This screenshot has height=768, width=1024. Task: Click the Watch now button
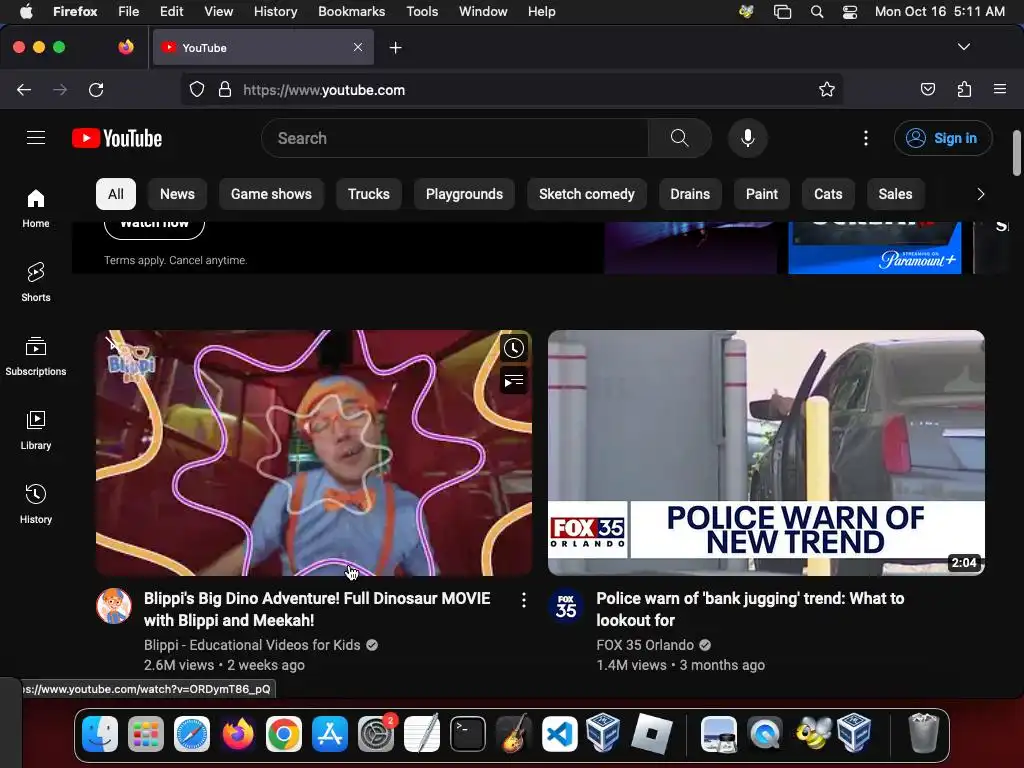pyautogui.click(x=154, y=229)
